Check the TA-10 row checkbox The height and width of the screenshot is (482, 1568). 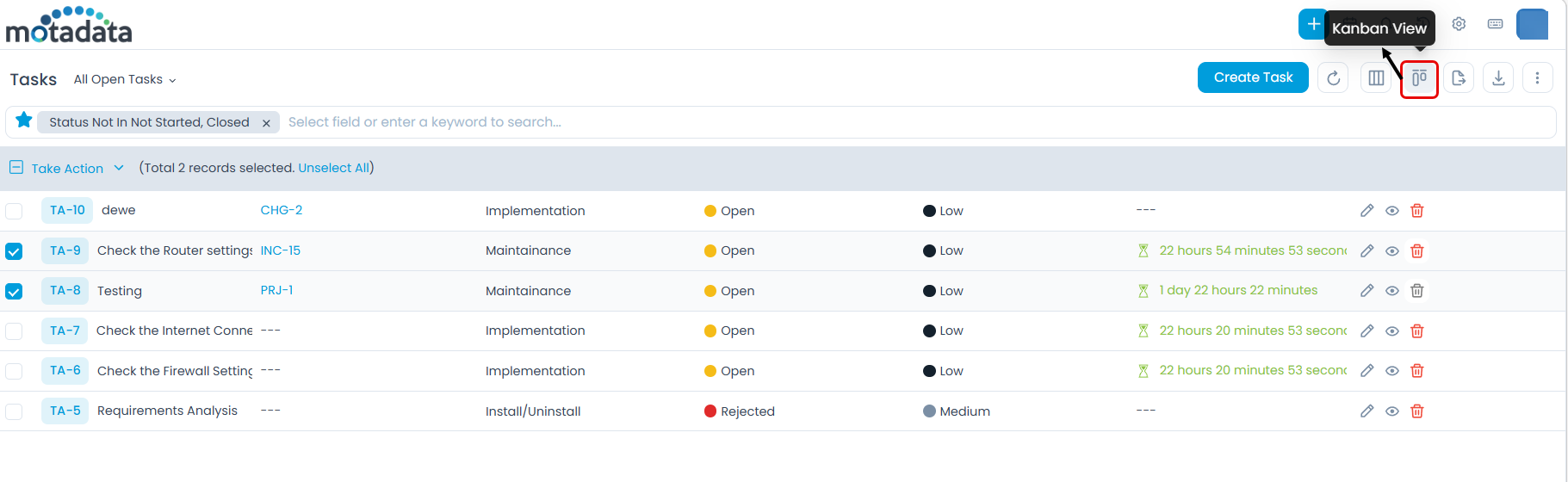click(x=14, y=211)
